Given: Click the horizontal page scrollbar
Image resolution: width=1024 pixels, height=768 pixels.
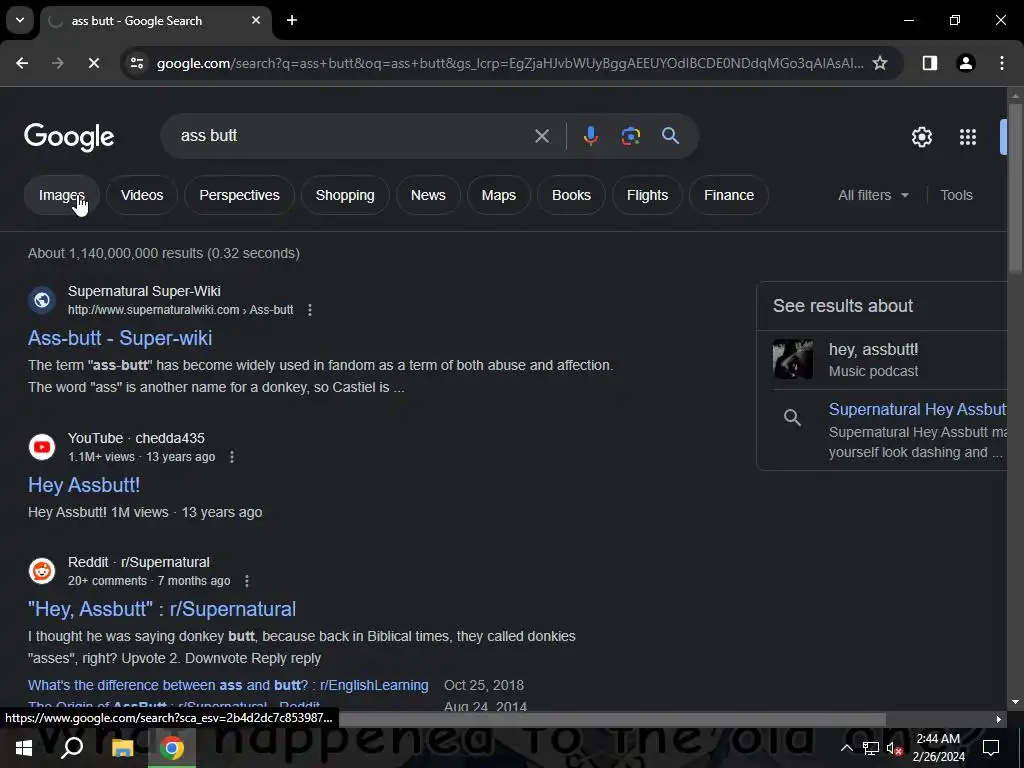Looking at the screenshot, I should click(612, 719).
